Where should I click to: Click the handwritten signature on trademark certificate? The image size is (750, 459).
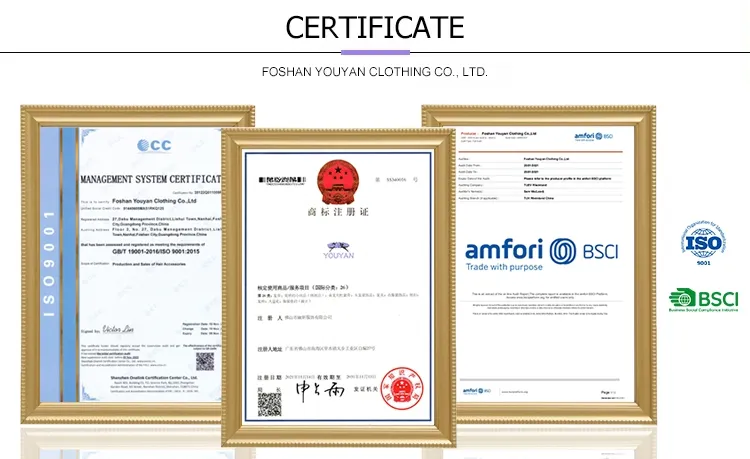pyautogui.click(x=320, y=391)
